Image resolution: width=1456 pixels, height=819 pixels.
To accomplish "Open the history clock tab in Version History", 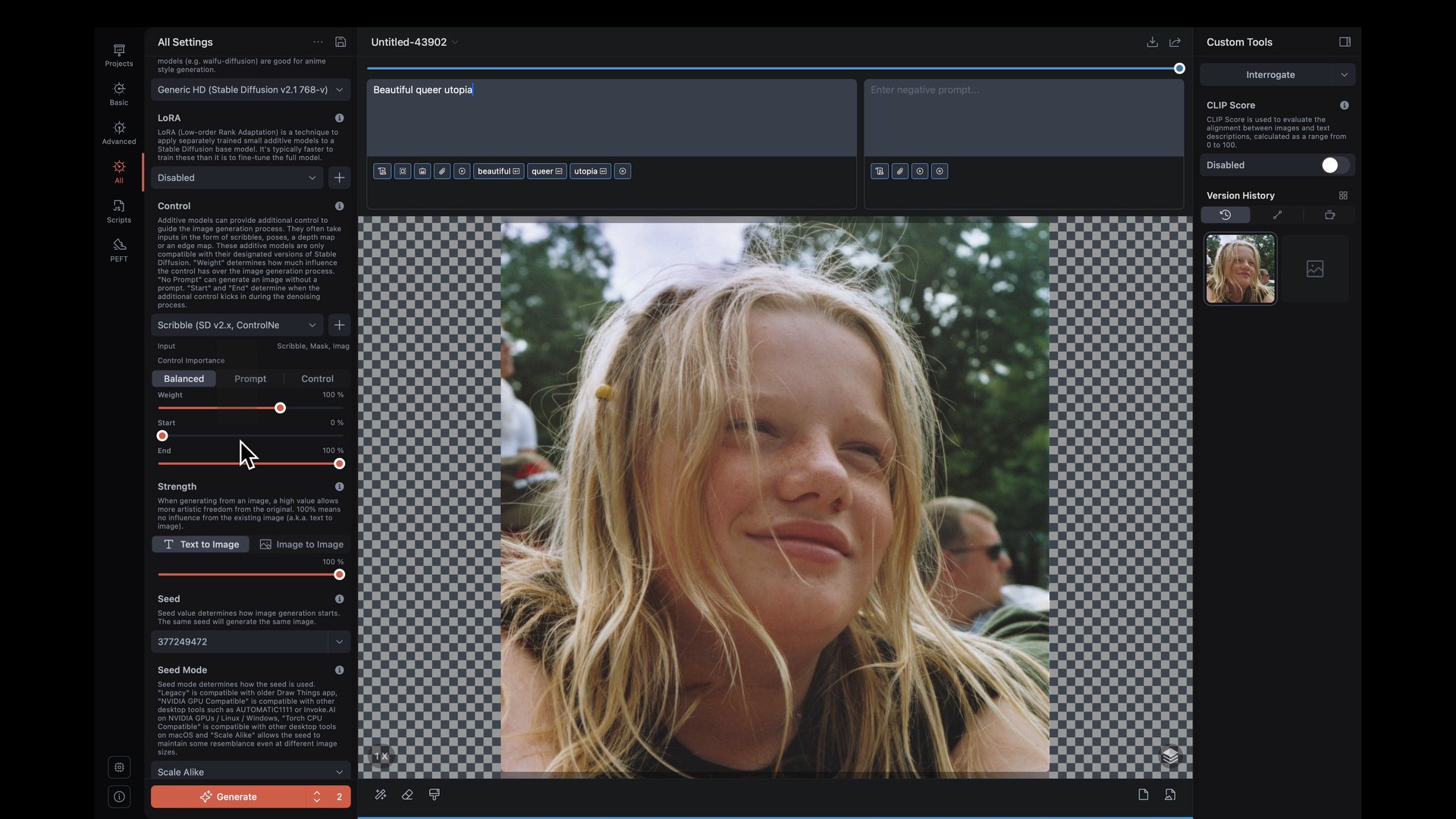I will tap(1225, 215).
